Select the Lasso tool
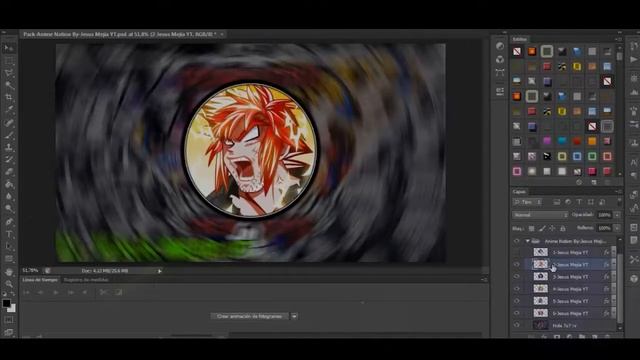 (9, 73)
